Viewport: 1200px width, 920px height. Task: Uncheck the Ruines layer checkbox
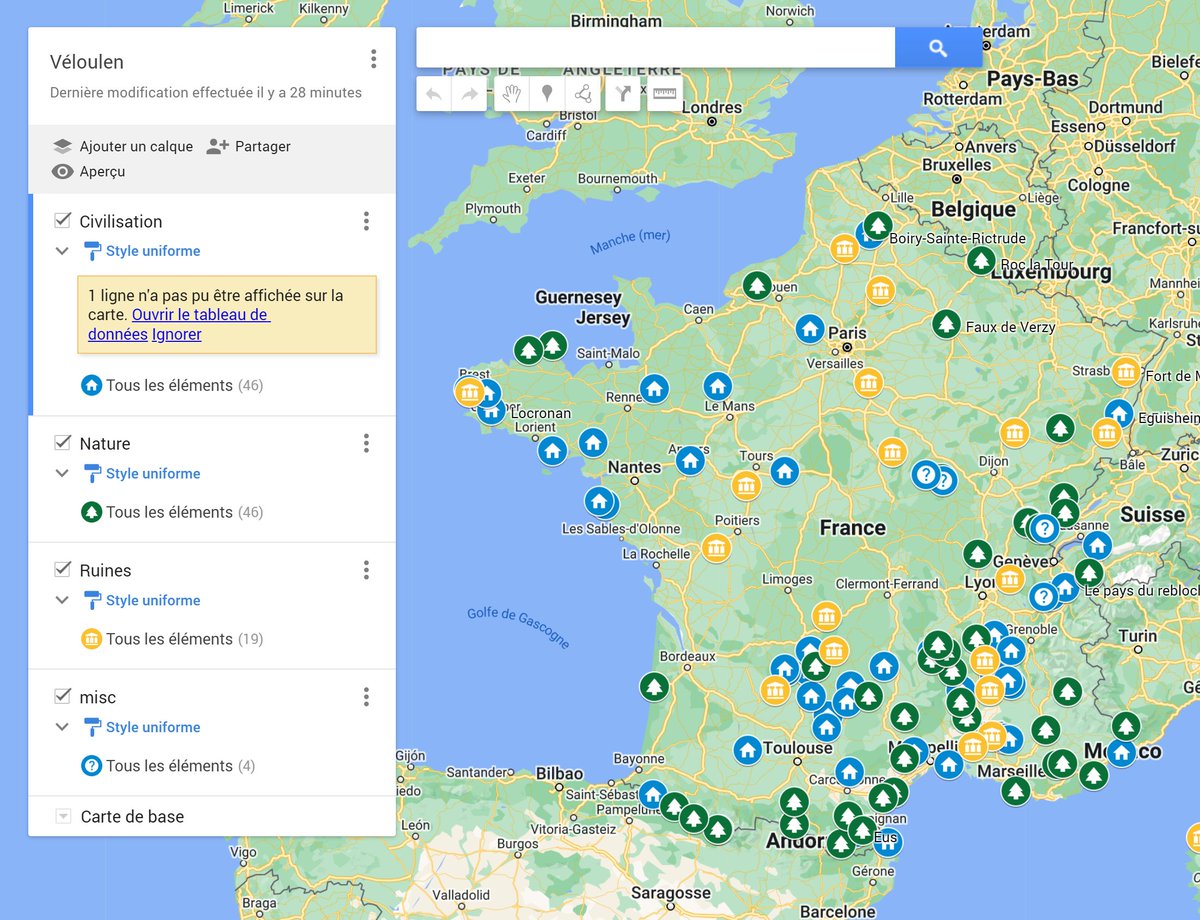tap(62, 569)
